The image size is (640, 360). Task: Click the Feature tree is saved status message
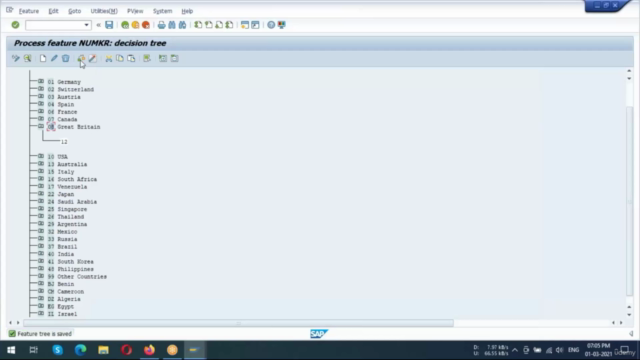(44, 334)
